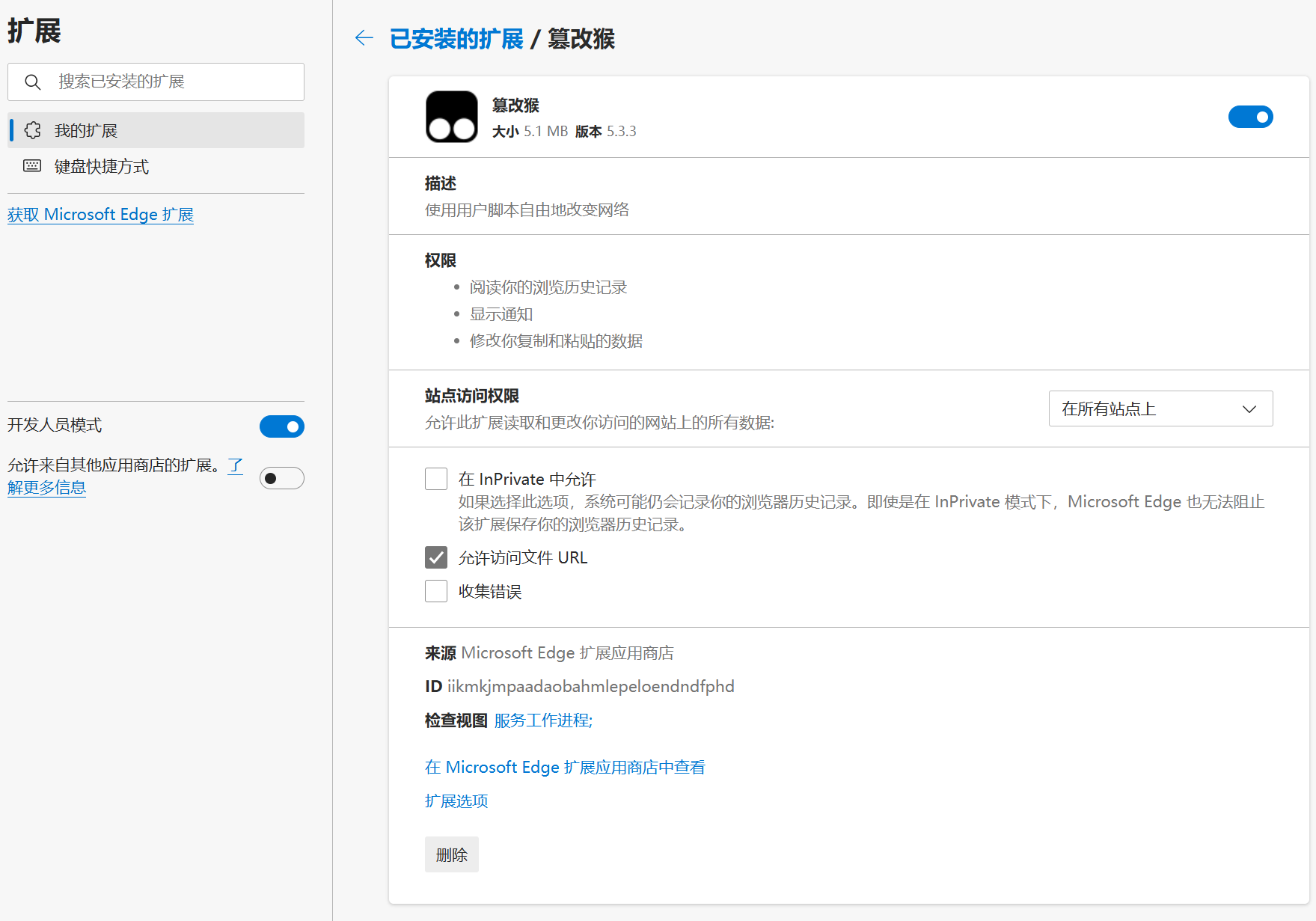Screen dimensions: 1316x921
Task: Click the 篡改猴 extension logo icon
Action: tap(452, 117)
